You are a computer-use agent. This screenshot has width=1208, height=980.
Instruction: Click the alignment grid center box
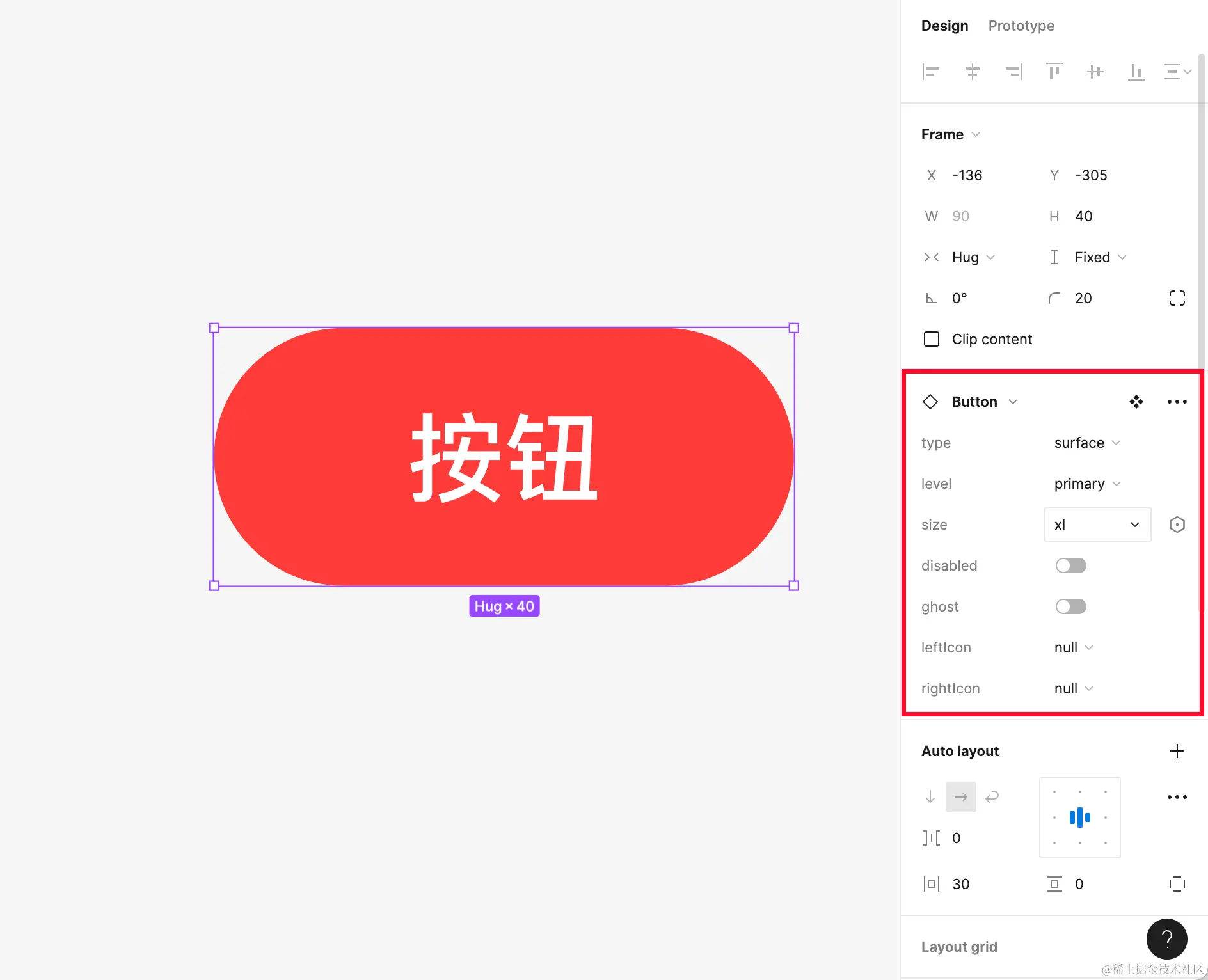tap(1080, 818)
